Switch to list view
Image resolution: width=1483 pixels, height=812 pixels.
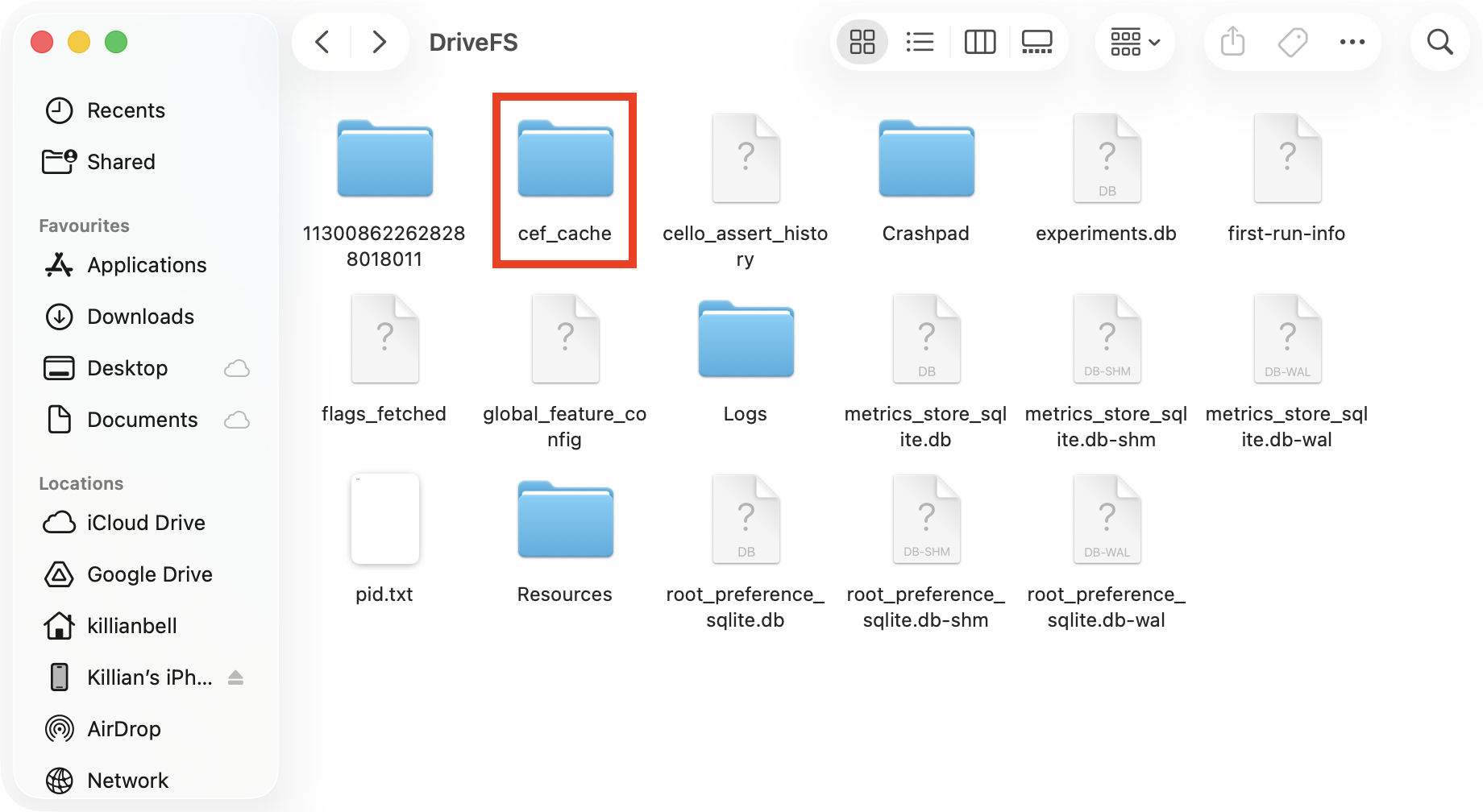click(920, 42)
